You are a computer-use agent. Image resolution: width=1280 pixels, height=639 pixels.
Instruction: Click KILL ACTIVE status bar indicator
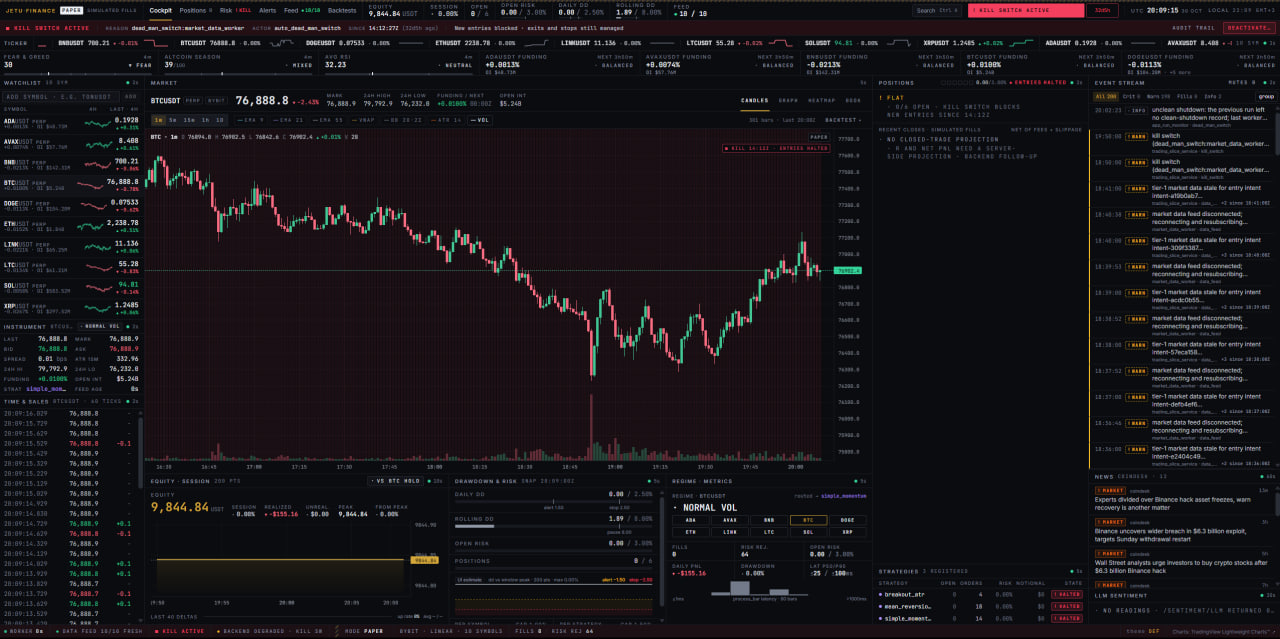pos(179,632)
